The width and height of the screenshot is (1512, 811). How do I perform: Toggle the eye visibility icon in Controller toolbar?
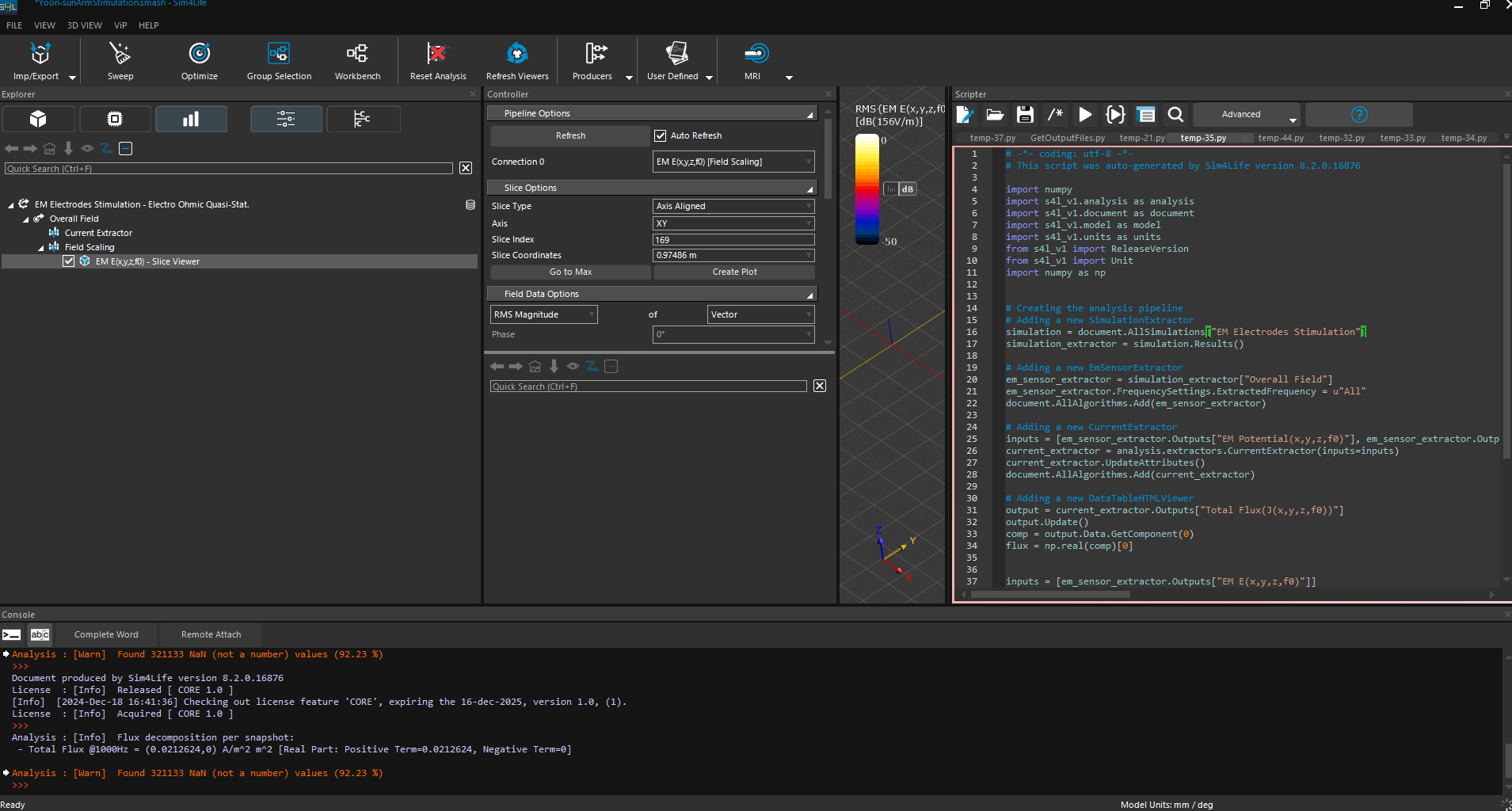573,366
